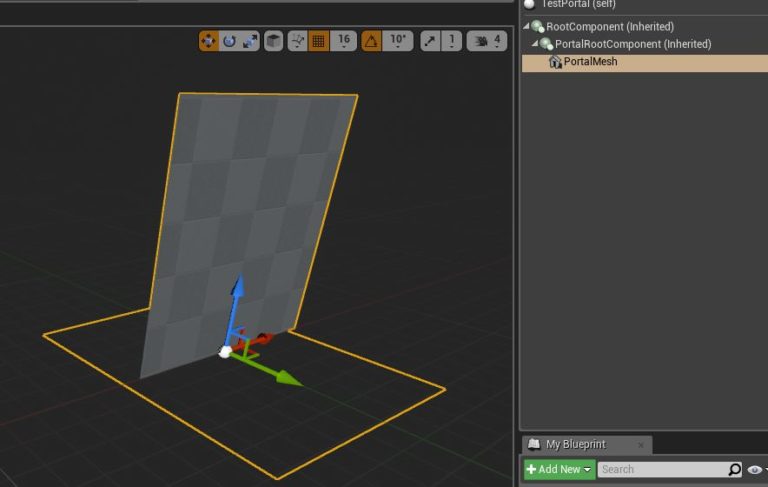
Task: Open rotation snap angle dropdown showing 10°
Action: (x=398, y=41)
